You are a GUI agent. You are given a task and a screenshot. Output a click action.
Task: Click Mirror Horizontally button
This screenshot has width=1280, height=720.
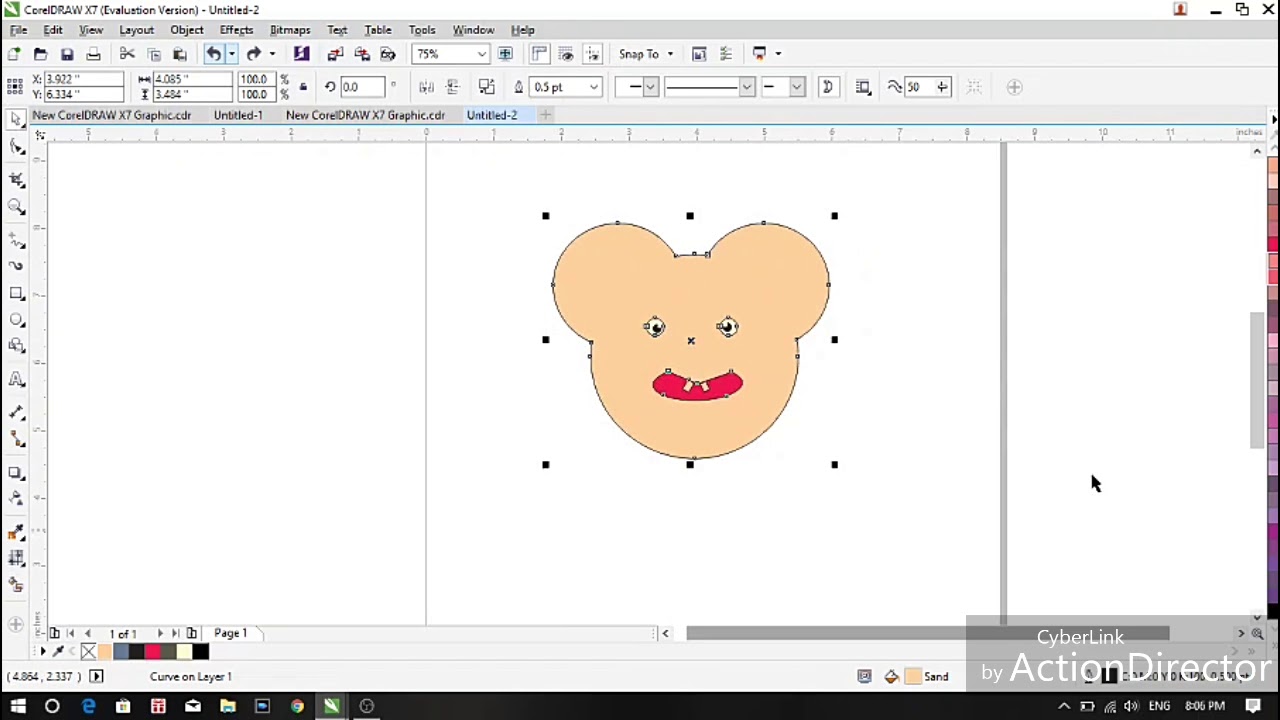click(x=427, y=87)
